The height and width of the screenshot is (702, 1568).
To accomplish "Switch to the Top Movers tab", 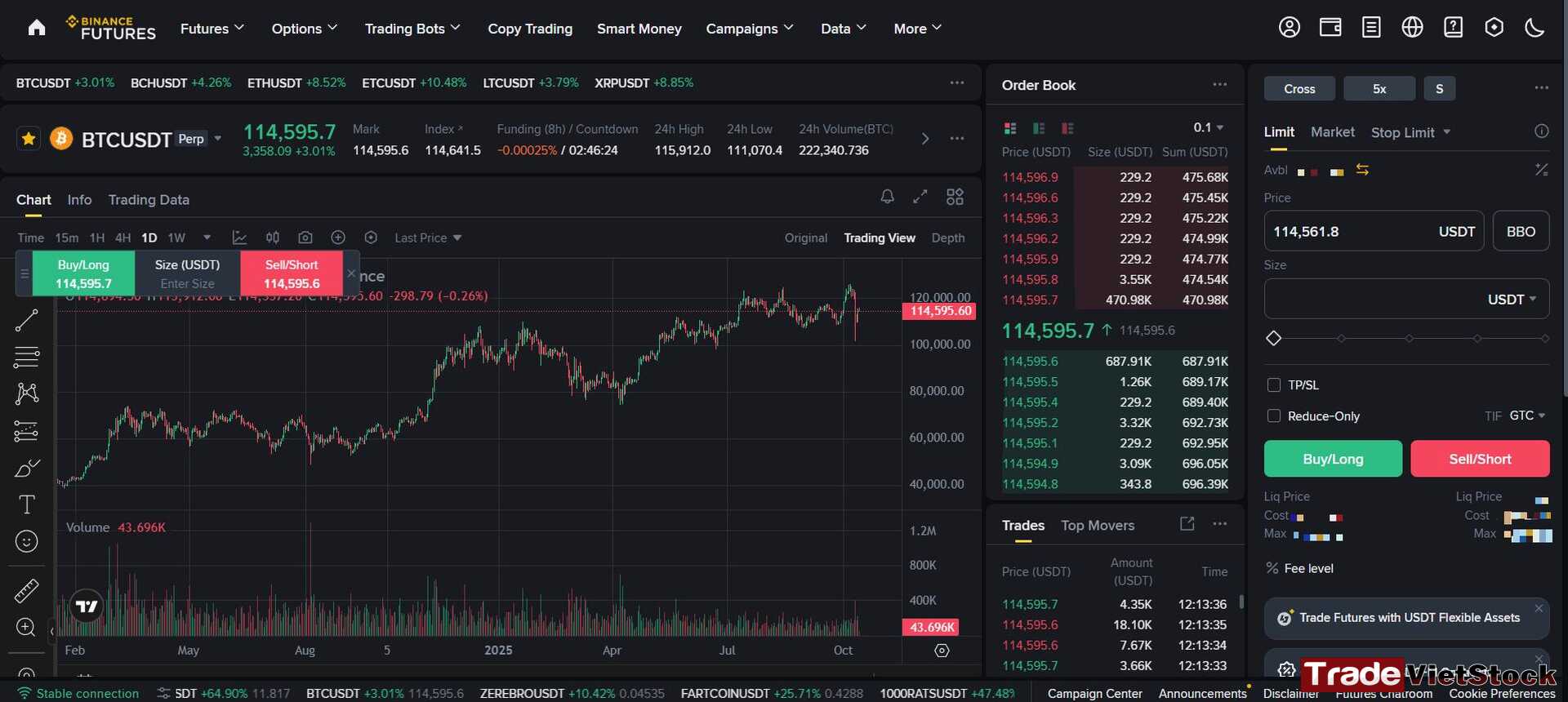I will pos(1098,526).
